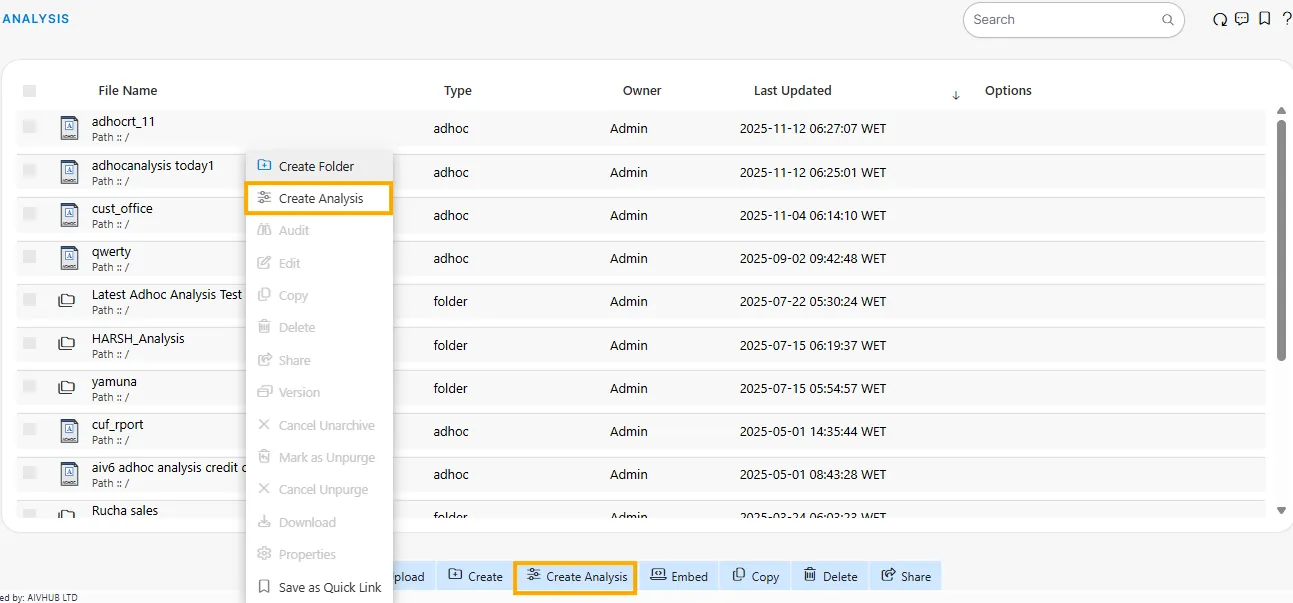Open help via the question mark icon
This screenshot has width=1293, height=603.
[1286, 19]
